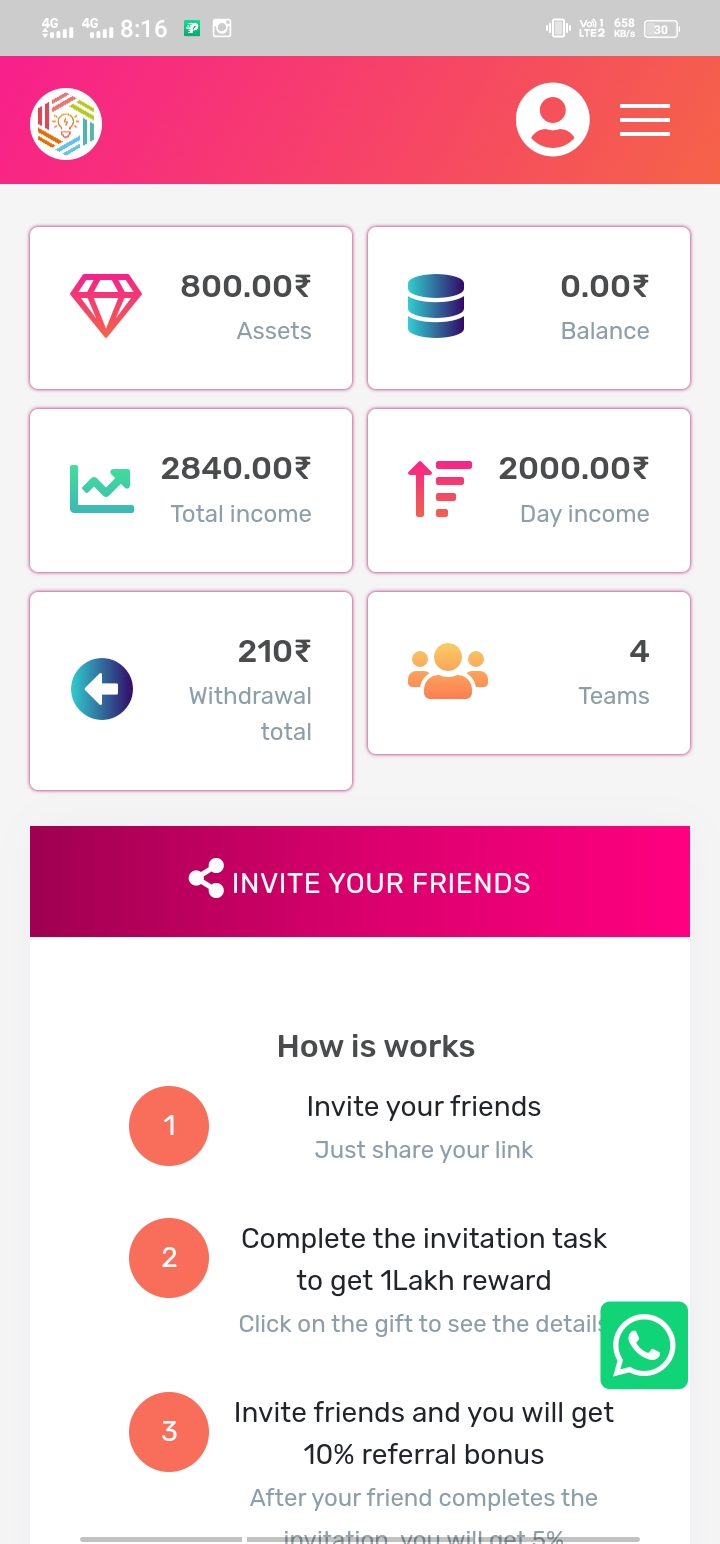View the Total income 2840.00₹ amount
Image resolution: width=720 pixels, height=1544 pixels.
(236, 467)
